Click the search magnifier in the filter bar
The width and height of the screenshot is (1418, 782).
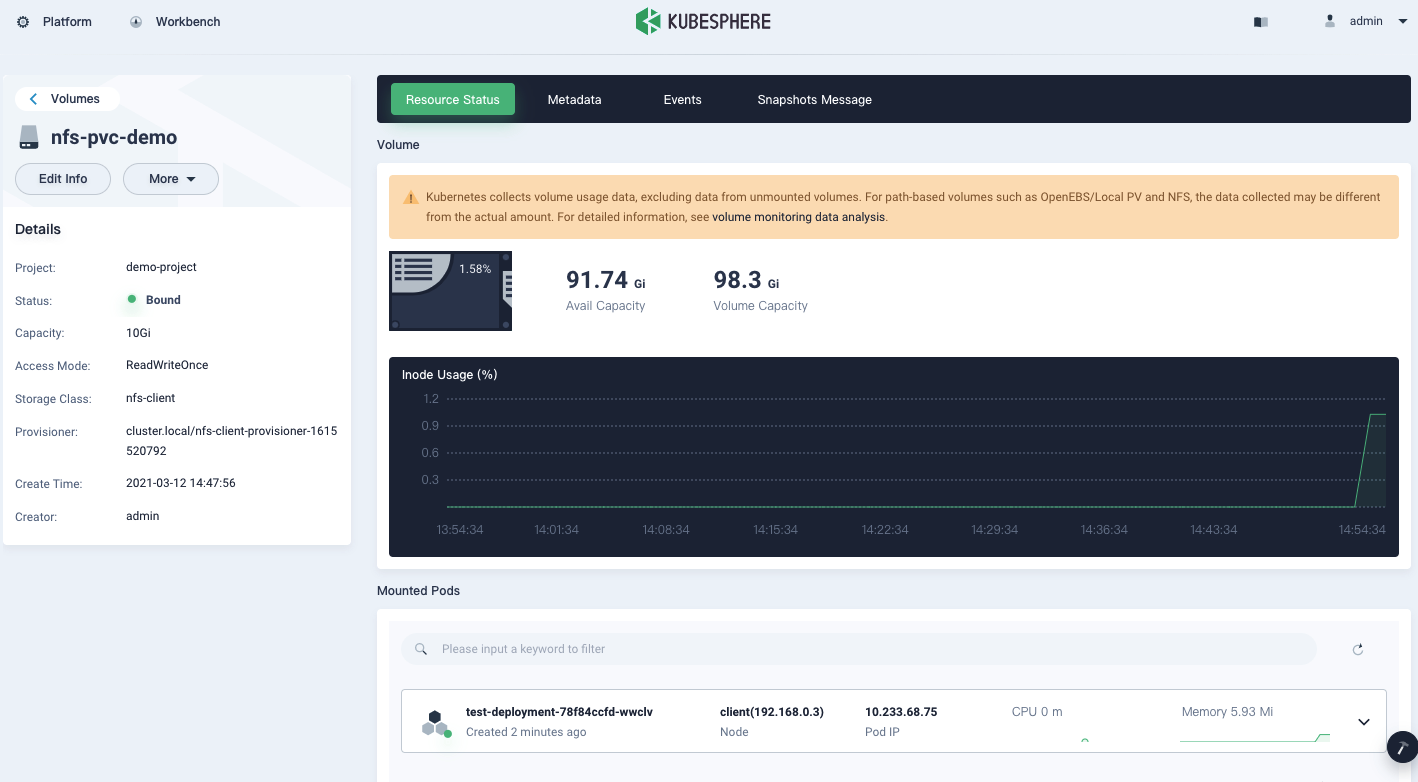(x=420, y=649)
